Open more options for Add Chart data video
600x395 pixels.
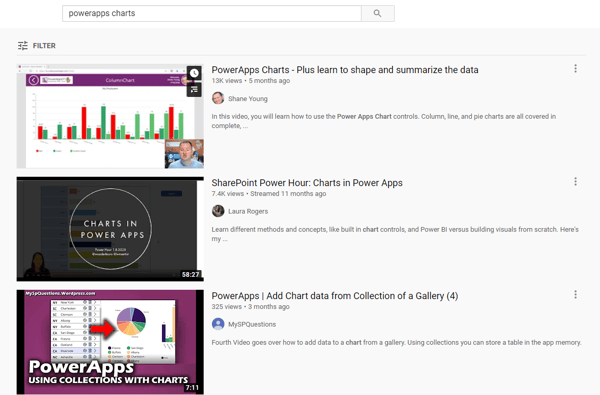(575, 294)
